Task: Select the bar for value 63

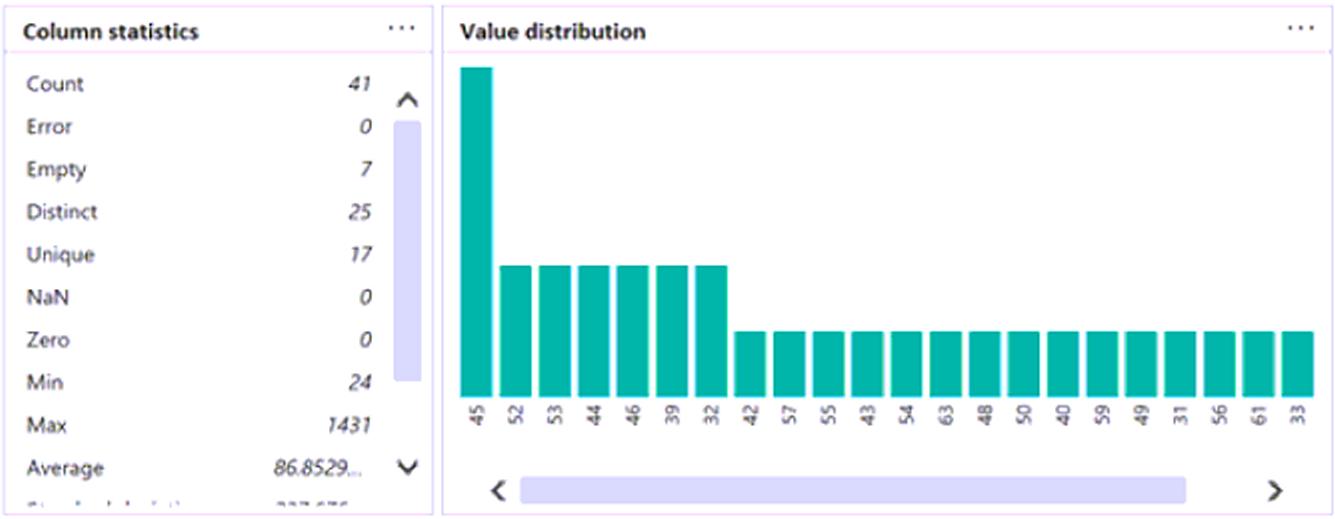Action: pos(945,364)
